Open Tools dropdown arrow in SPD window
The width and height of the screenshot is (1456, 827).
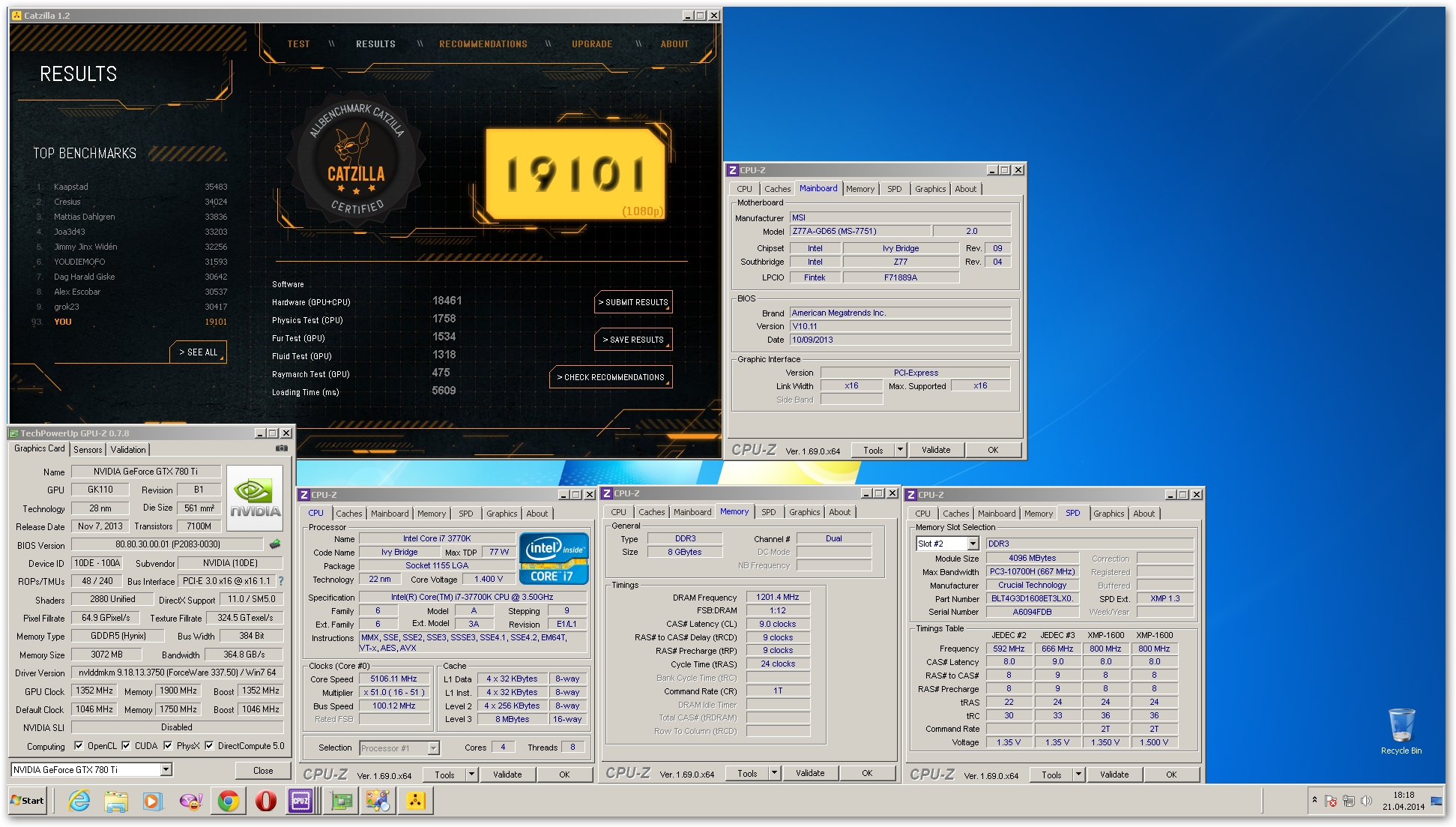tap(1078, 775)
